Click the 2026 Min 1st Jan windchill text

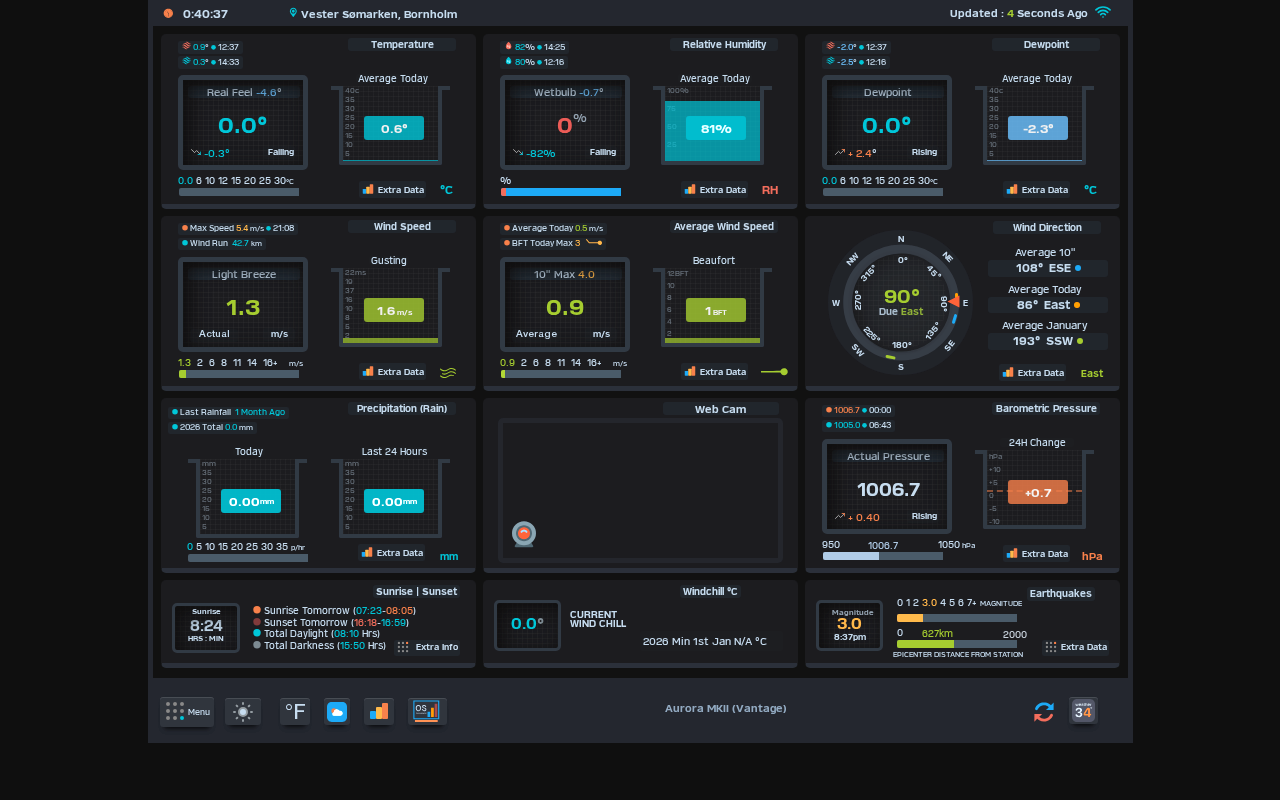705,642
